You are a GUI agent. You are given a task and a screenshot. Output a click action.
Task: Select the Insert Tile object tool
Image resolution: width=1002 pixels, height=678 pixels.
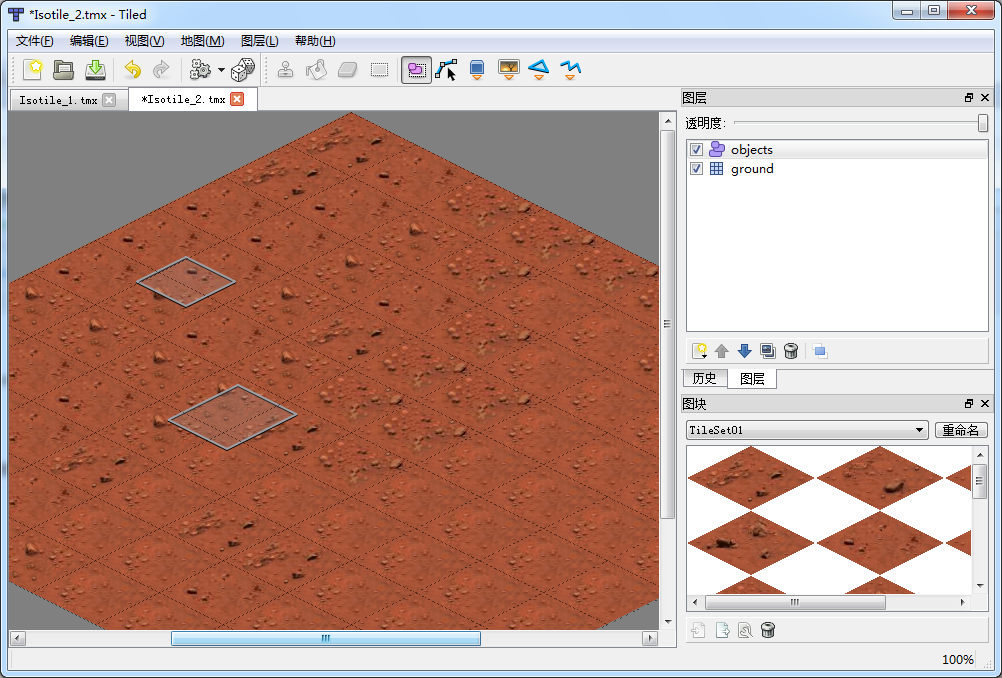(x=509, y=69)
